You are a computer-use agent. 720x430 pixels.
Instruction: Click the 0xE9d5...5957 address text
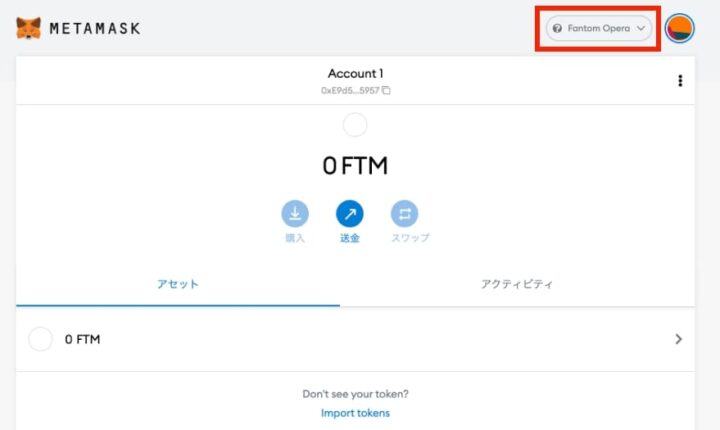pyautogui.click(x=349, y=91)
